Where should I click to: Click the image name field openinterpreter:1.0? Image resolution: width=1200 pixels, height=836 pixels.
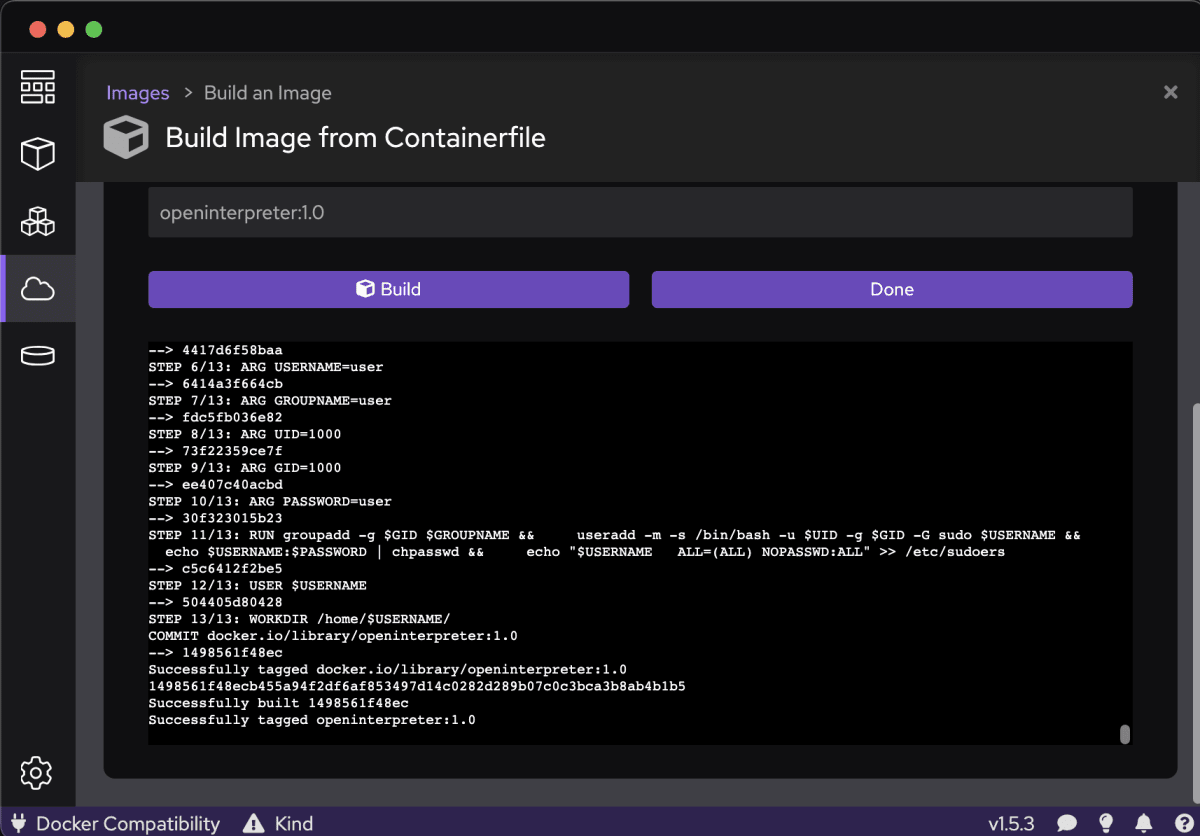(640, 212)
